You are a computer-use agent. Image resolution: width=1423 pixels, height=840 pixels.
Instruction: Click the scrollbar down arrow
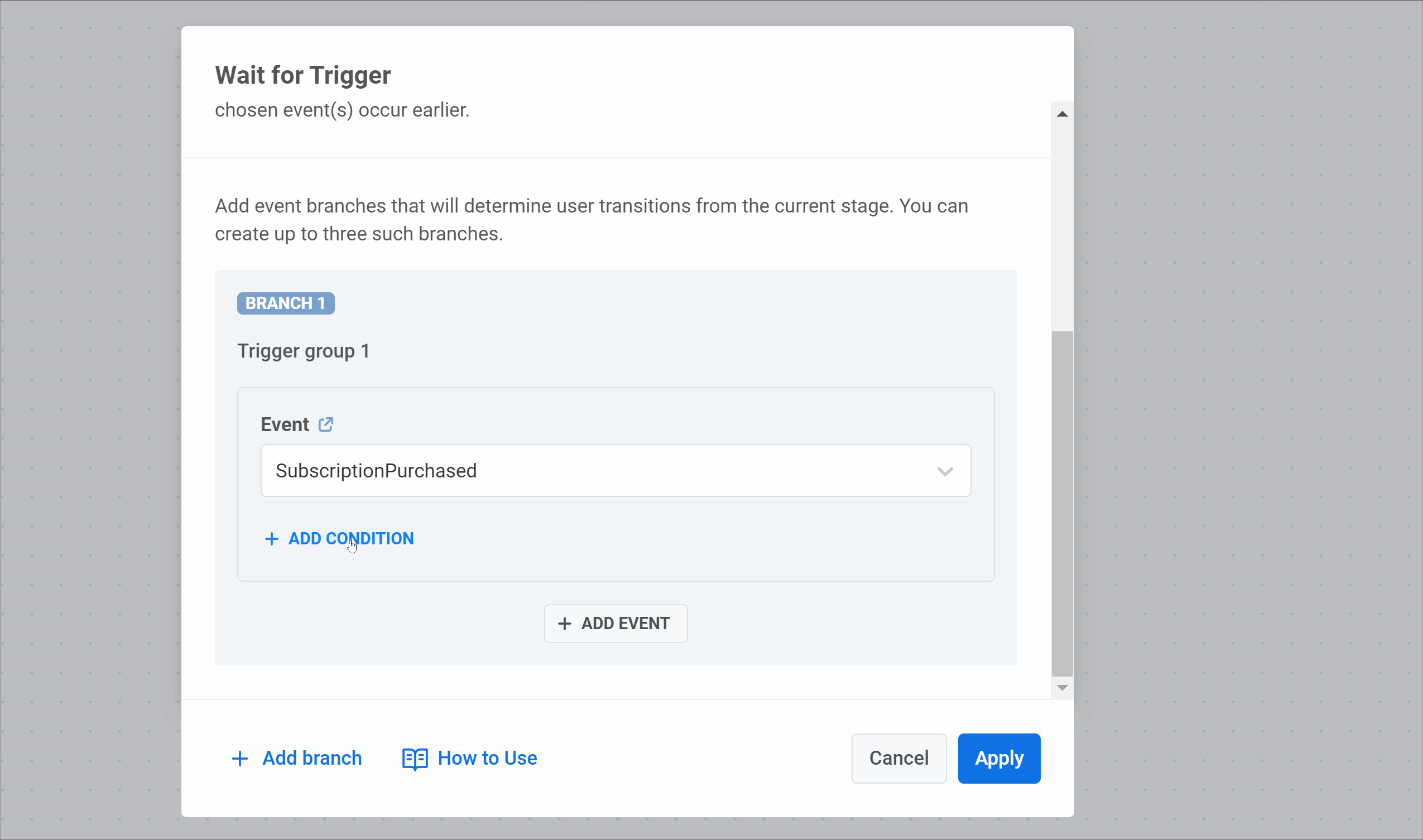click(1063, 688)
